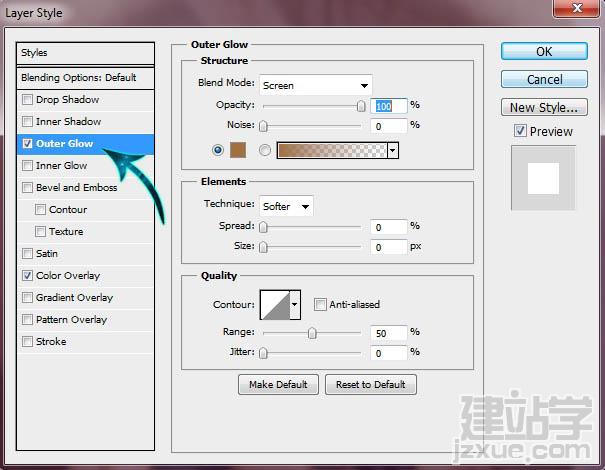Toggle the Anti-aliased checkbox
The width and height of the screenshot is (605, 470).
(320, 304)
